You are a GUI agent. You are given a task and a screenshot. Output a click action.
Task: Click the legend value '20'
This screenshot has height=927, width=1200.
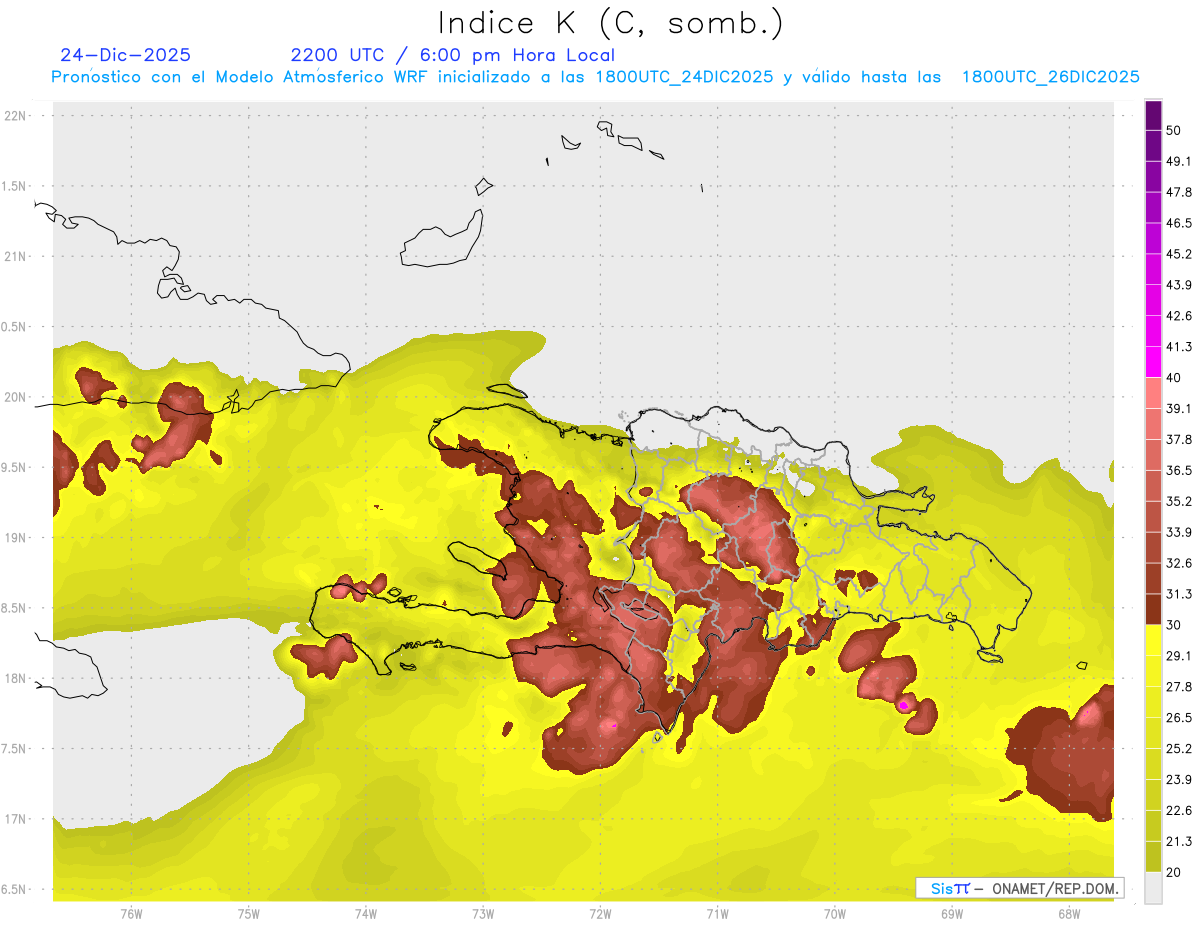point(1174,873)
